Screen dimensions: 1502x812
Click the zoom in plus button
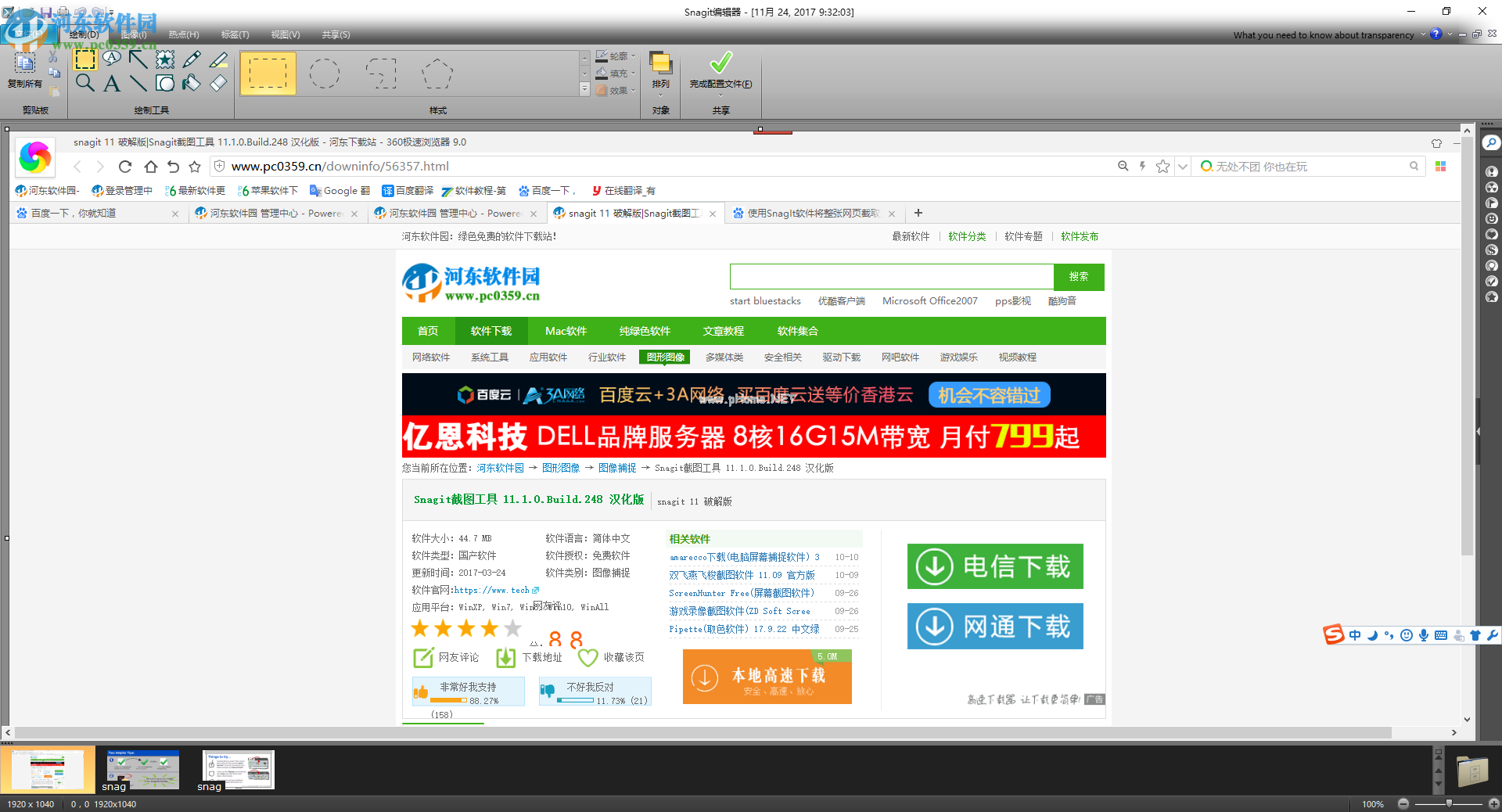coord(1493,803)
